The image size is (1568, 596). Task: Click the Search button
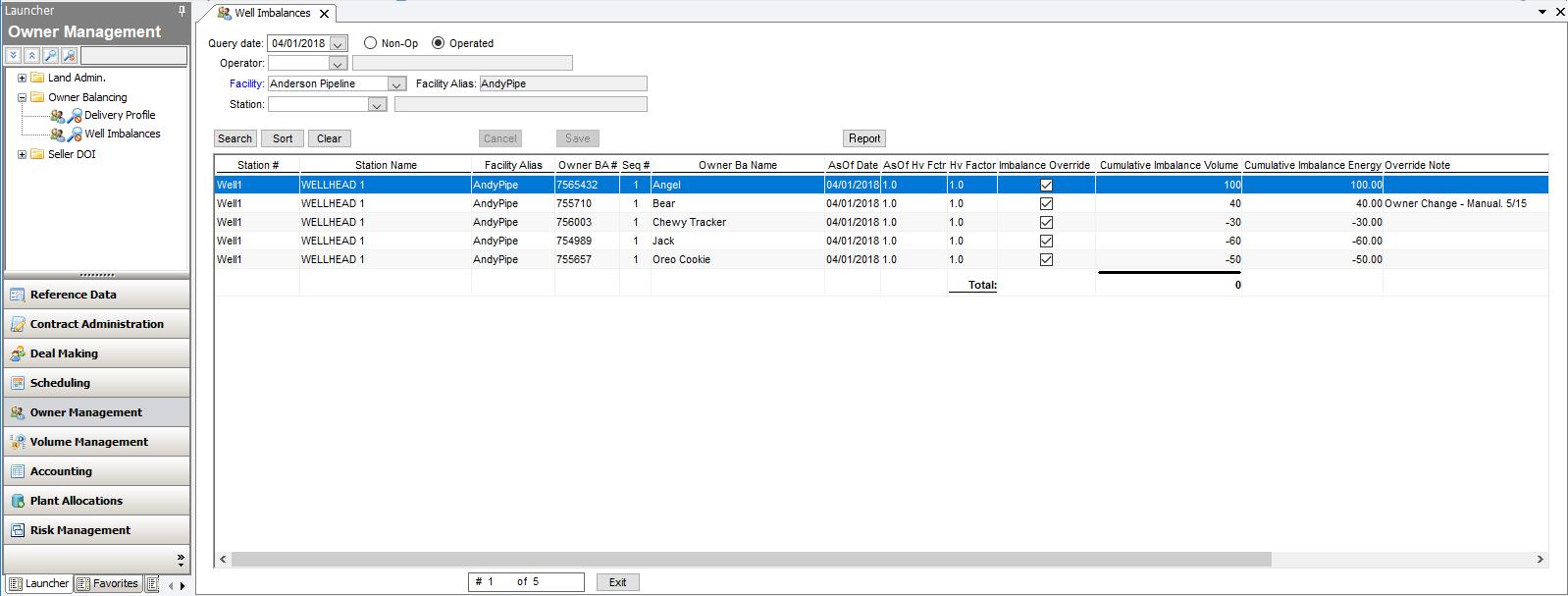pos(235,138)
